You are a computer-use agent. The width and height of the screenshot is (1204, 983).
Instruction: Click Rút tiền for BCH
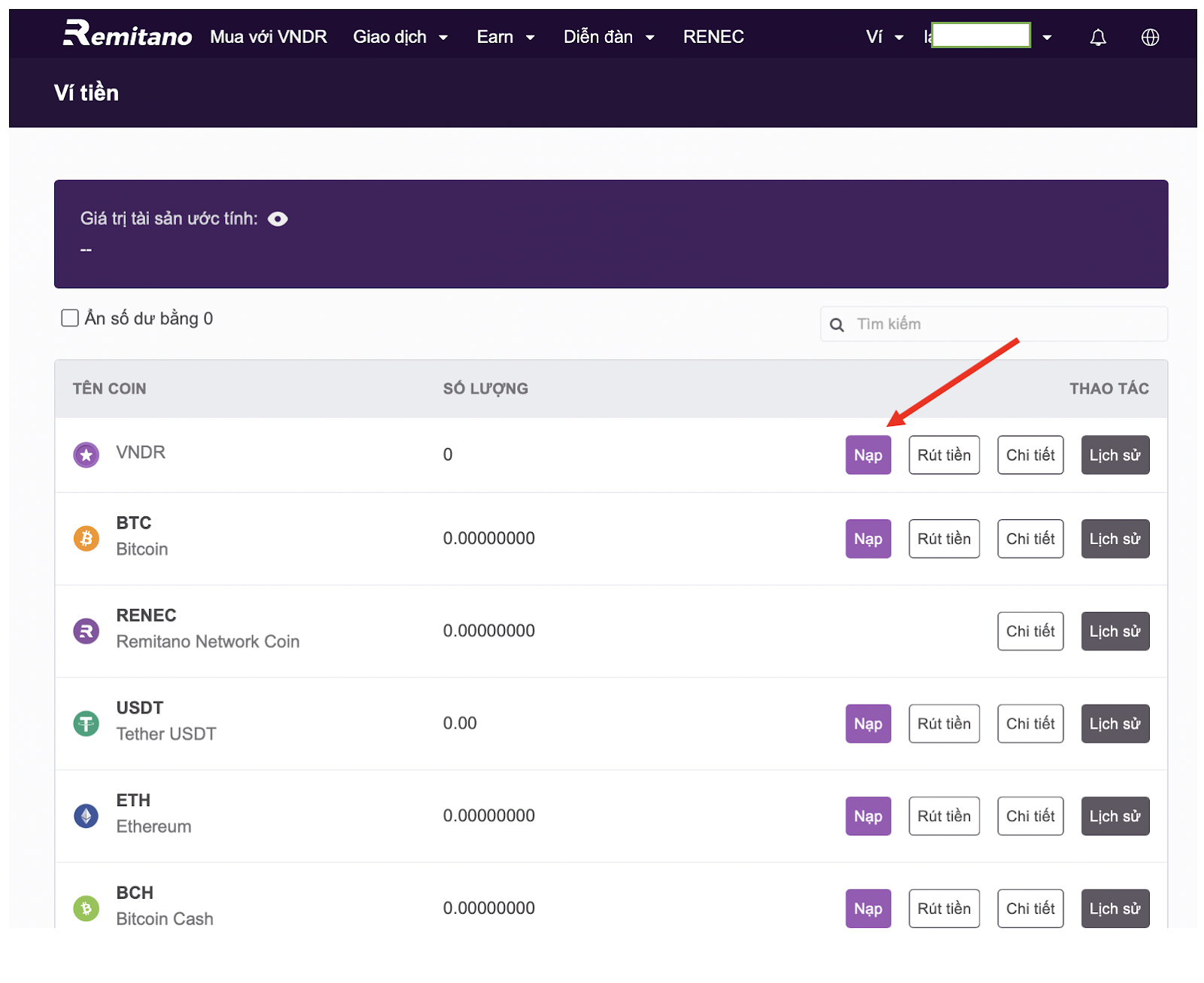pyautogui.click(x=944, y=908)
